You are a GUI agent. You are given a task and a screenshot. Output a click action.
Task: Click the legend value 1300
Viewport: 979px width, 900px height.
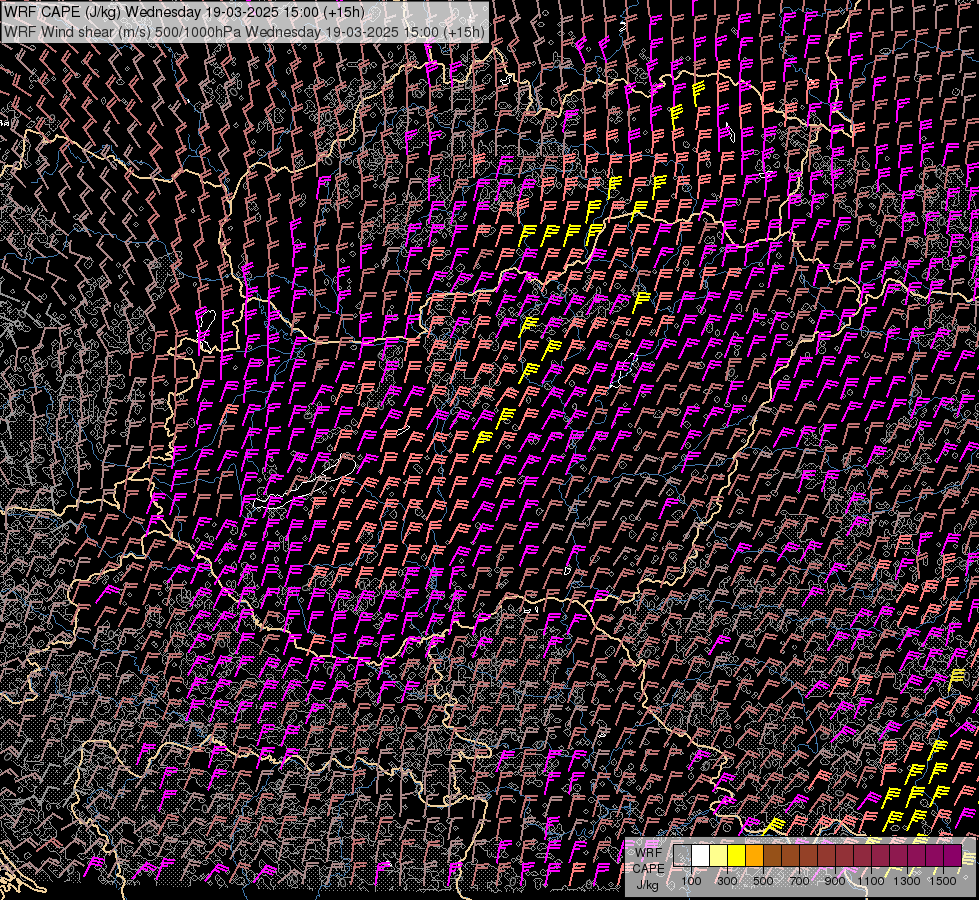[x=907, y=881]
